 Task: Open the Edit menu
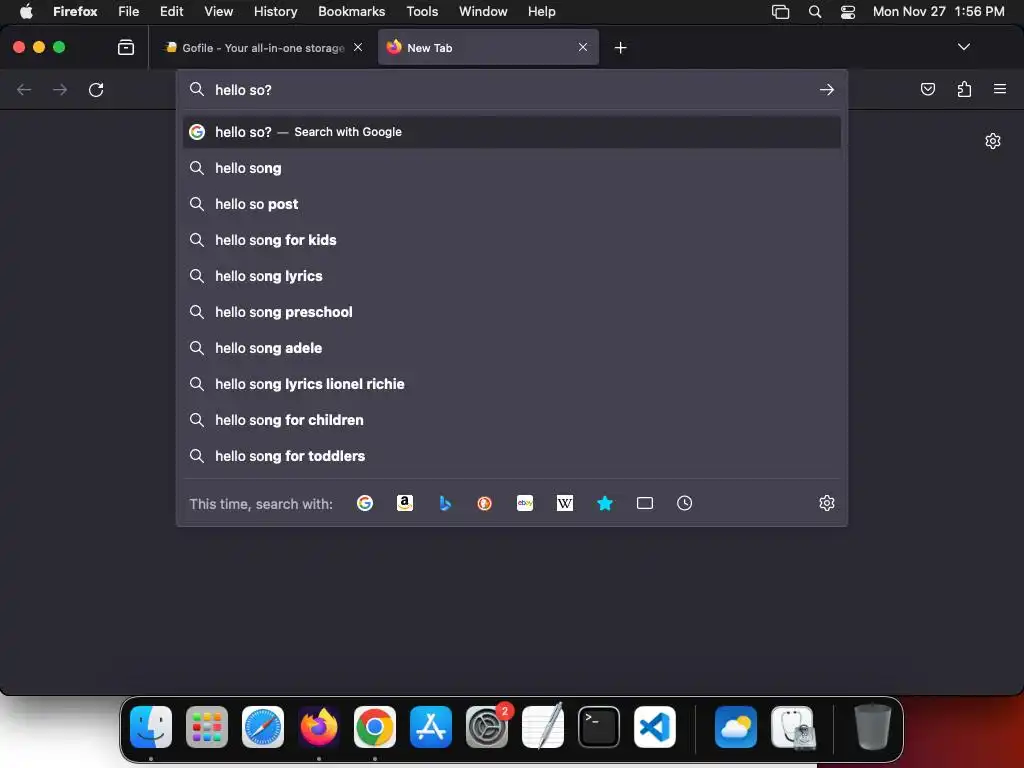(x=172, y=11)
